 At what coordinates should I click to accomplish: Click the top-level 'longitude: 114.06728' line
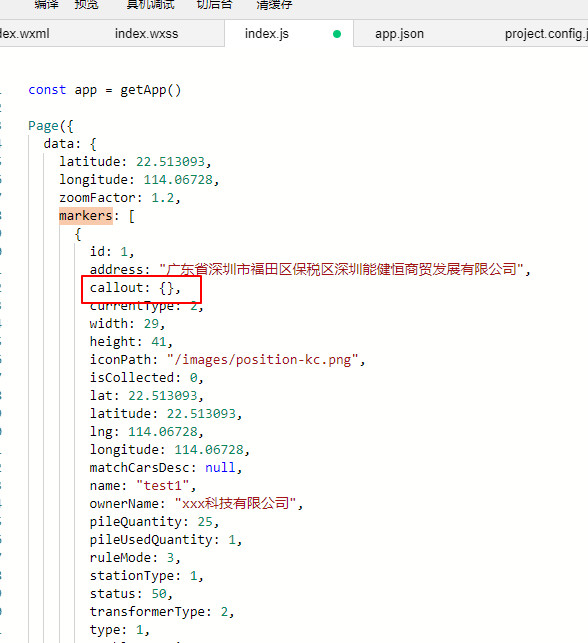pos(139,180)
